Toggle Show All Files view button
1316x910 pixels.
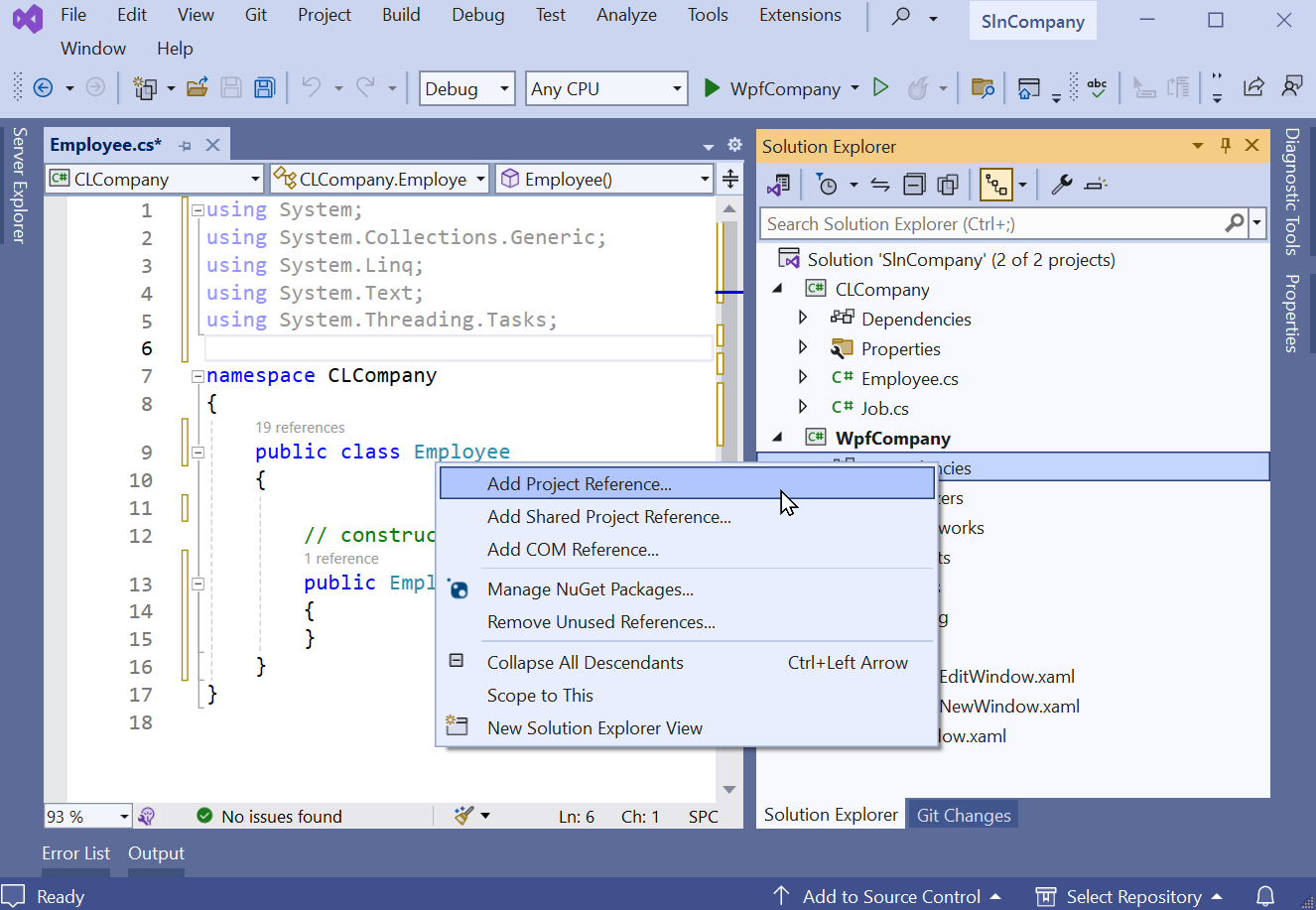click(x=948, y=185)
